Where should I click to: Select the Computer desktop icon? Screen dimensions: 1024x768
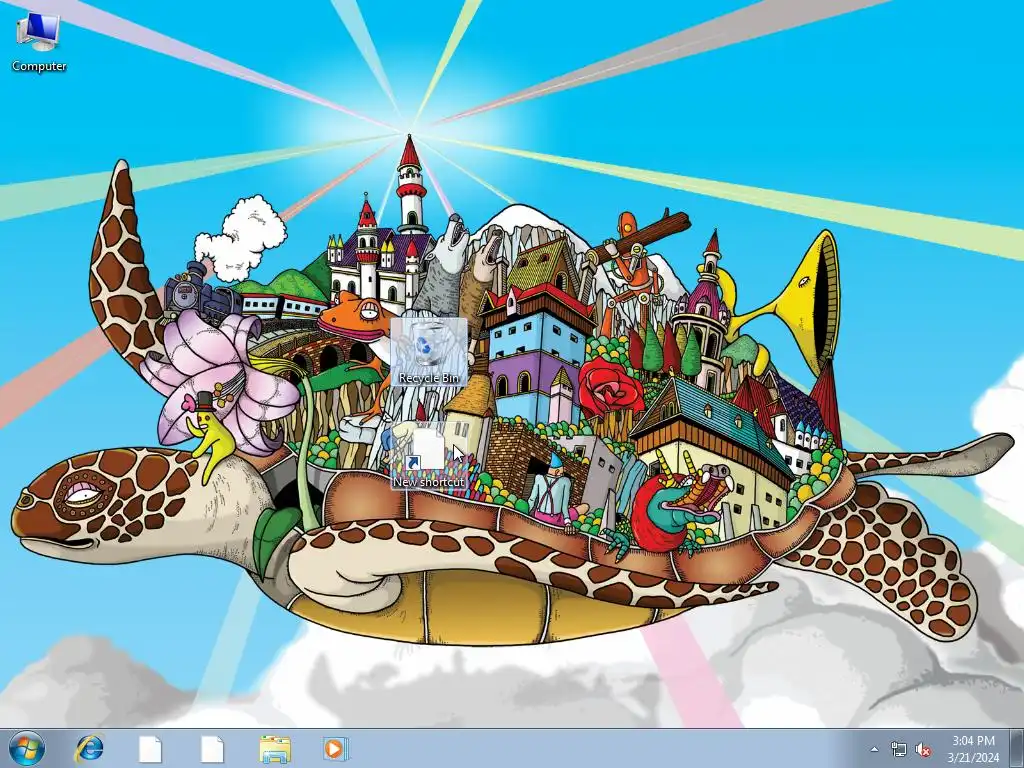[38, 42]
